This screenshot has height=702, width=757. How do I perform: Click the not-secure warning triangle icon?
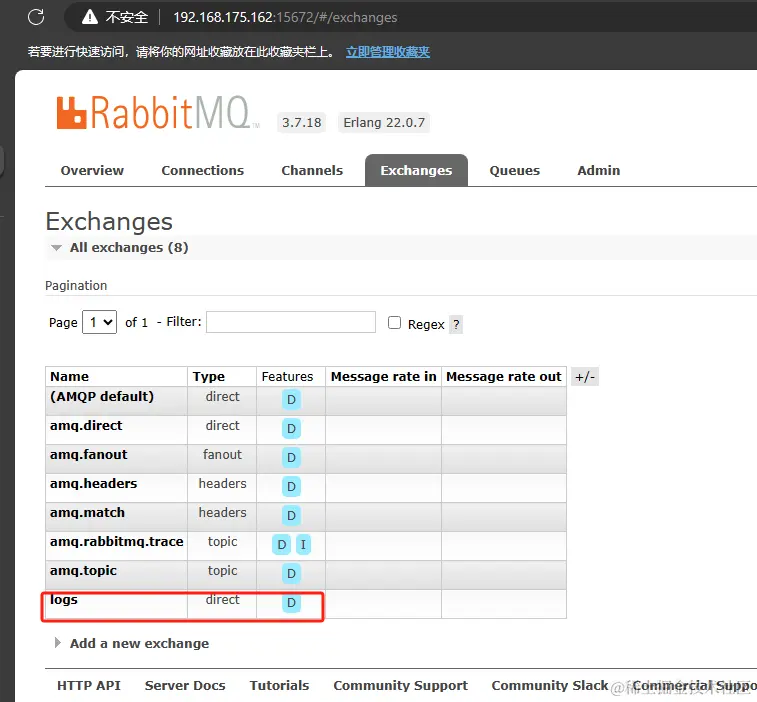(90, 17)
